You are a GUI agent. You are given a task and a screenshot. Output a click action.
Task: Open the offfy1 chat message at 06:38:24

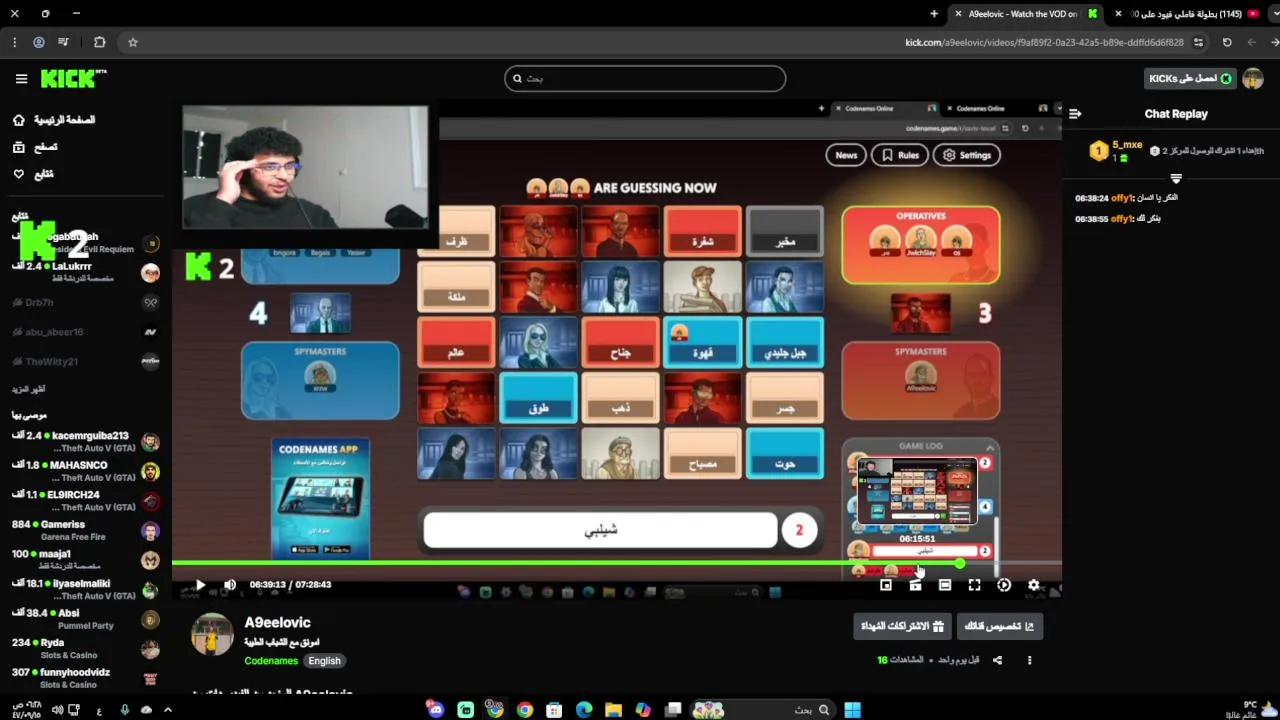(1126, 198)
